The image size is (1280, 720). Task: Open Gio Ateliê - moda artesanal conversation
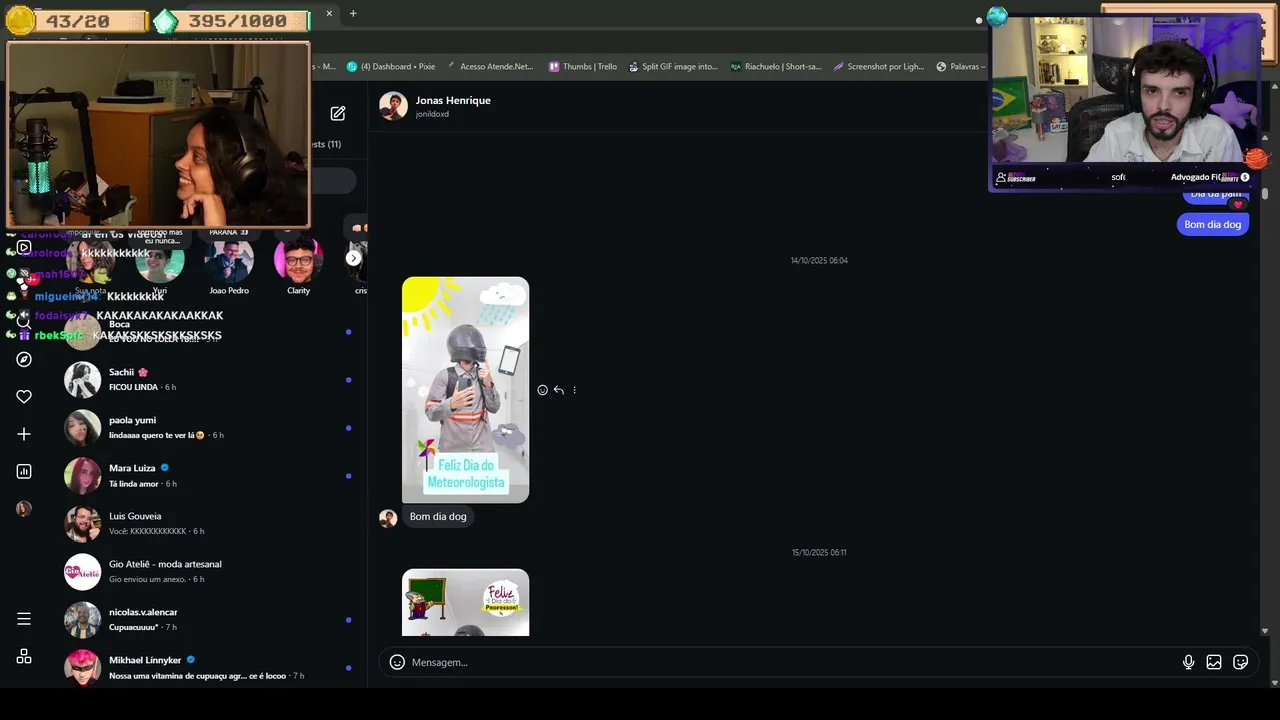click(210, 572)
